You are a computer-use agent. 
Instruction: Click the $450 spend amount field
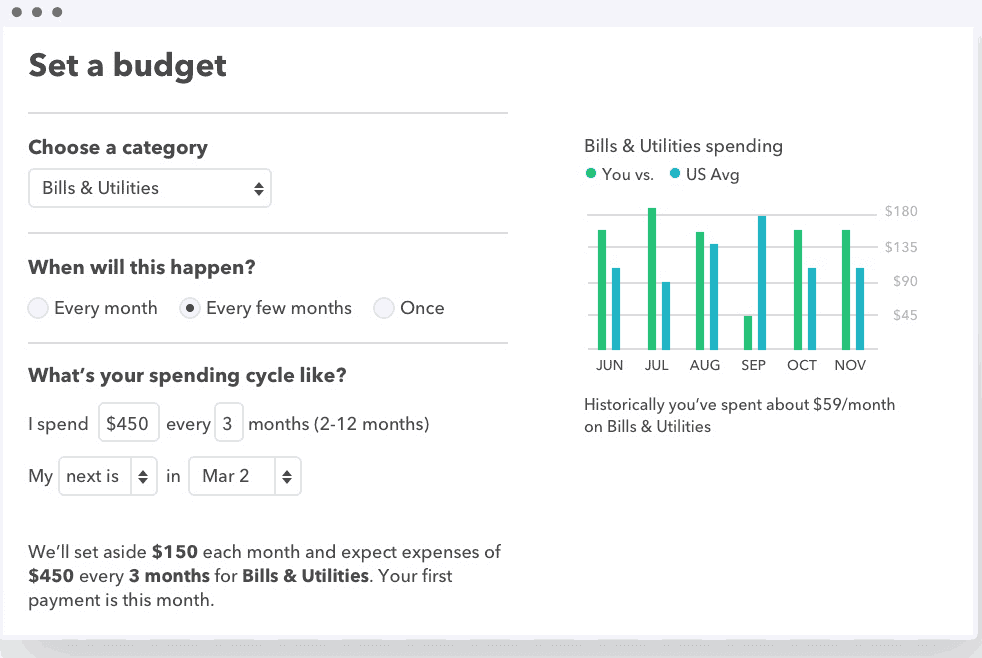129,423
